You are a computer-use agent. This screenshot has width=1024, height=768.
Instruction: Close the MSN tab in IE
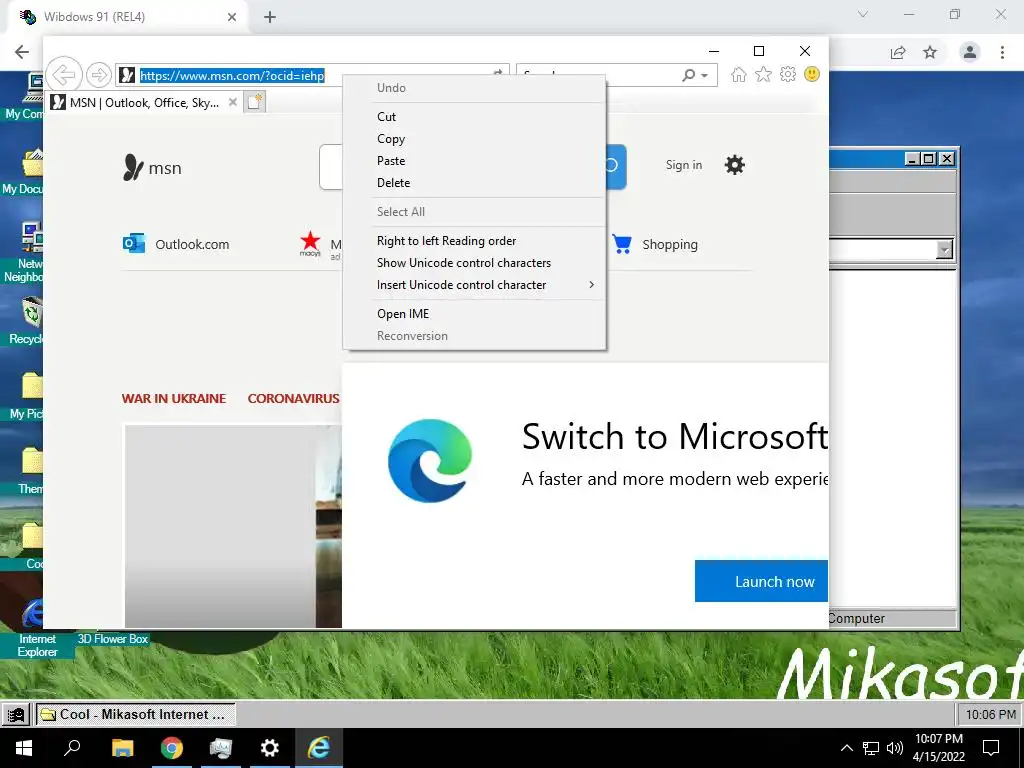point(232,103)
